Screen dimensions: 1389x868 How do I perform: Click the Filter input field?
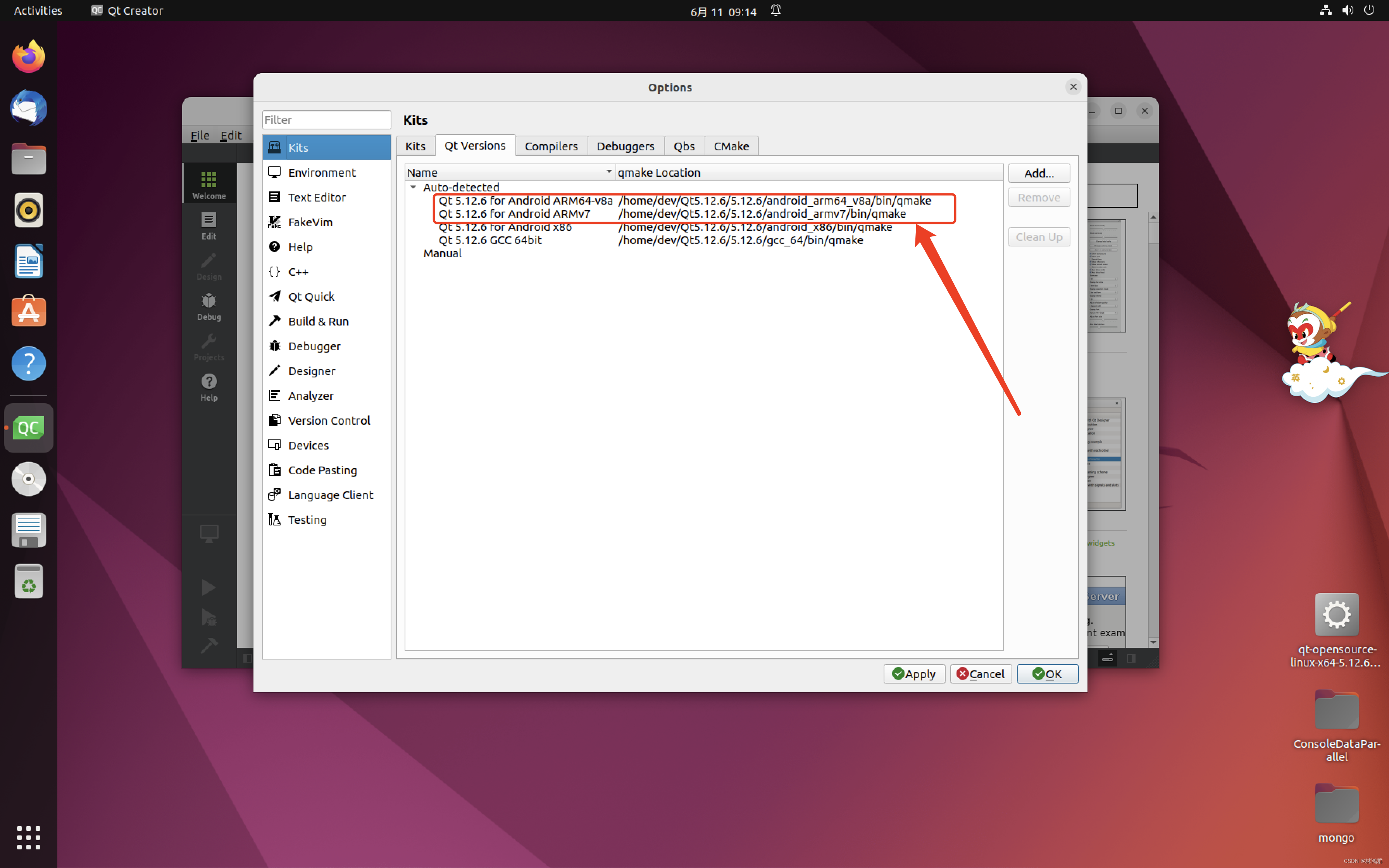(x=326, y=119)
